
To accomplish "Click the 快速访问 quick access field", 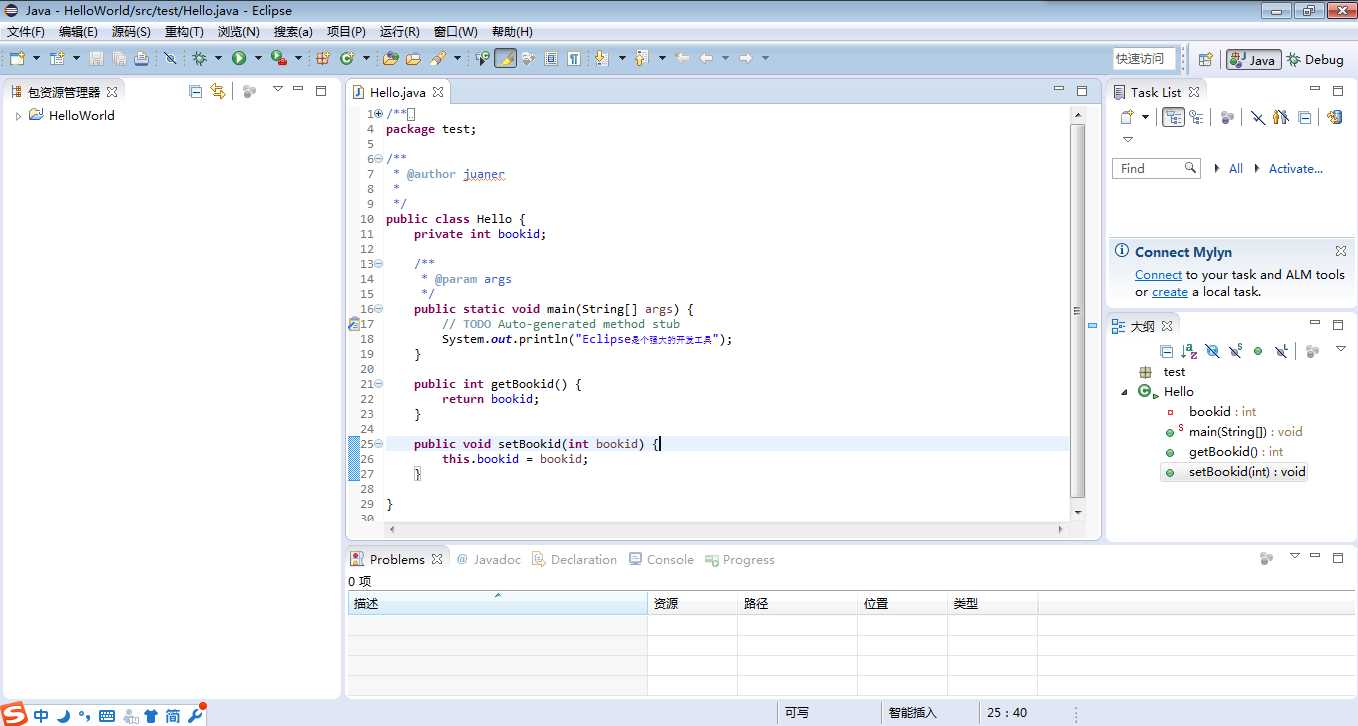I will pyautogui.click(x=1144, y=59).
